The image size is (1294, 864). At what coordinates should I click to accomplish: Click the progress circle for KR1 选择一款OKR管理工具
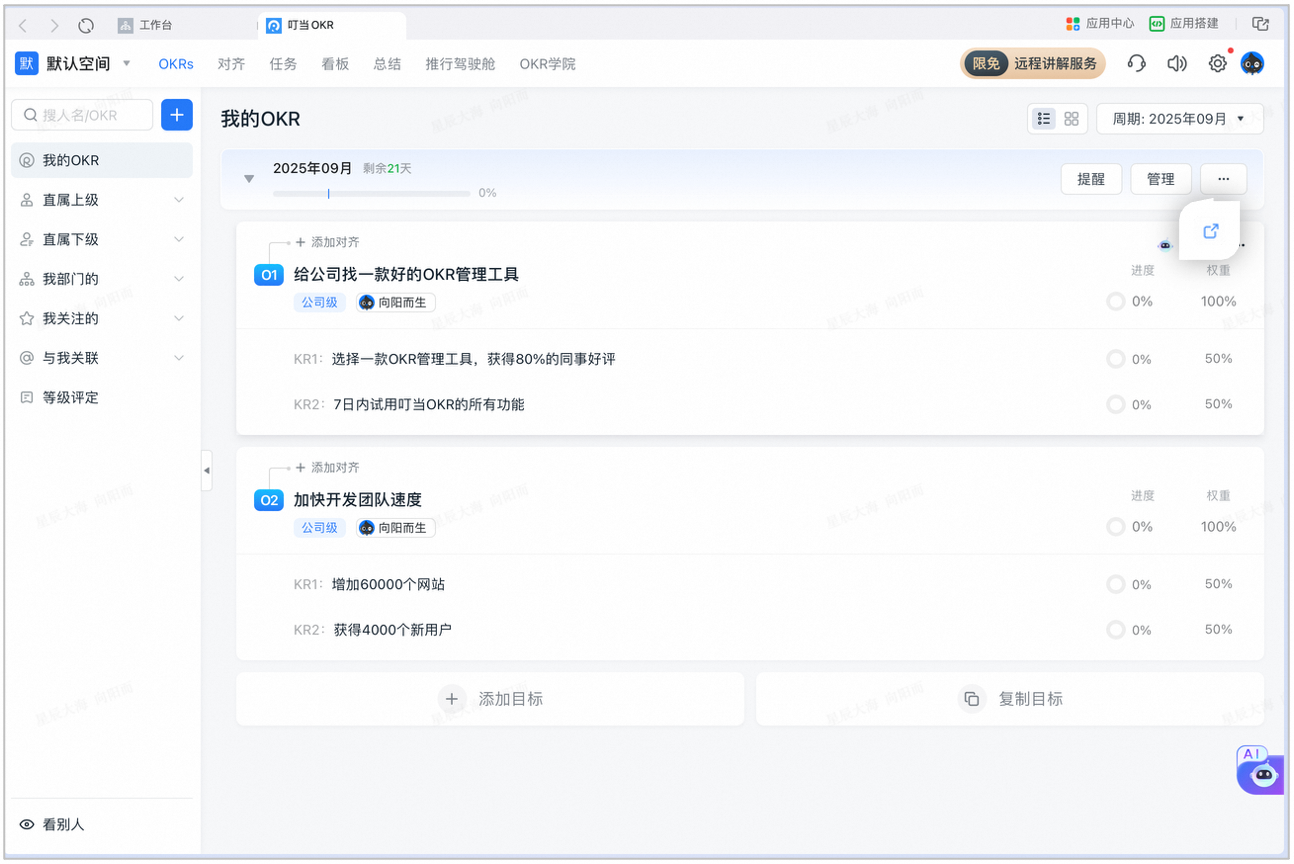[x=1115, y=359]
